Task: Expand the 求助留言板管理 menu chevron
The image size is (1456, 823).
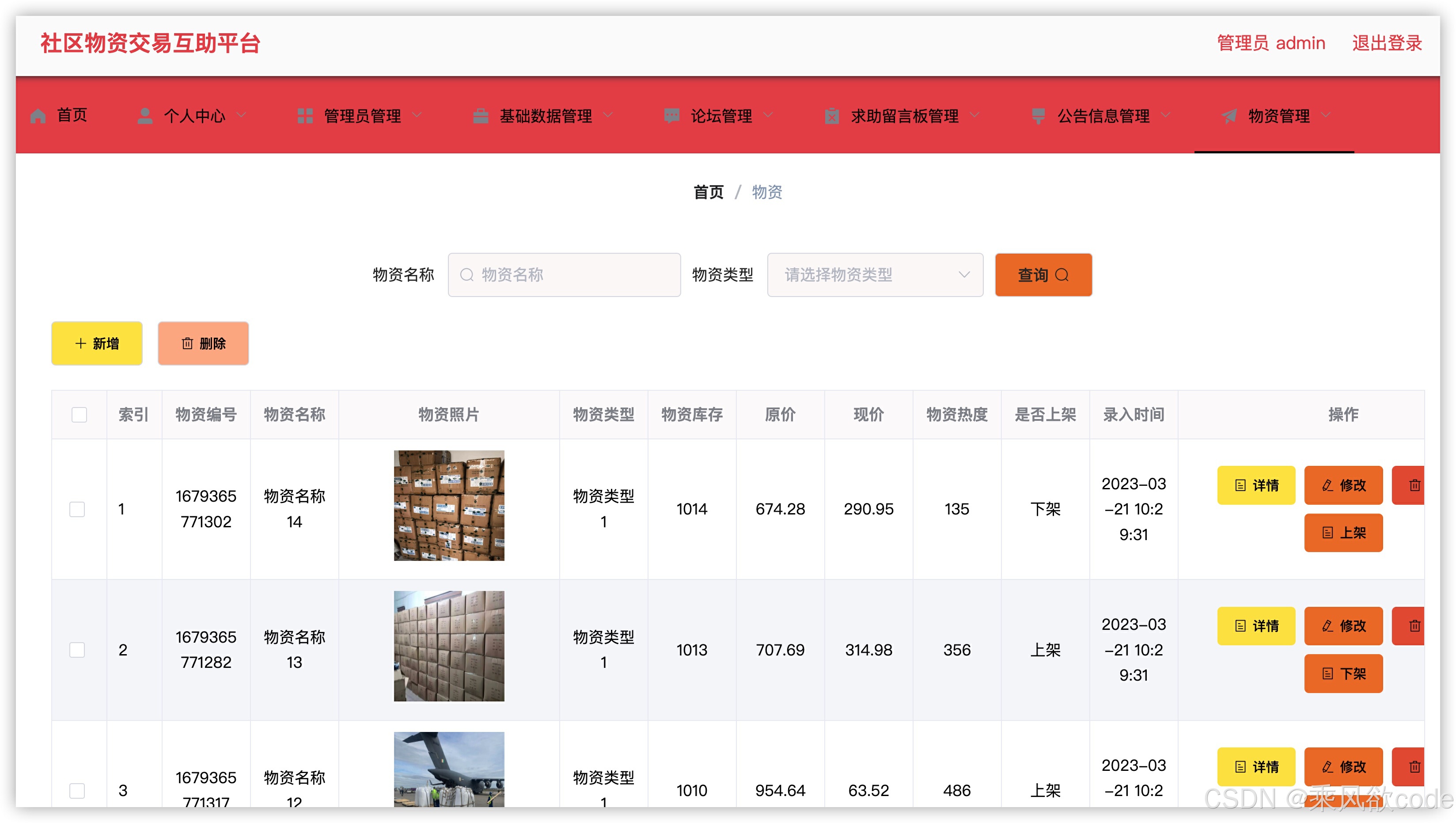Action: pos(974,115)
